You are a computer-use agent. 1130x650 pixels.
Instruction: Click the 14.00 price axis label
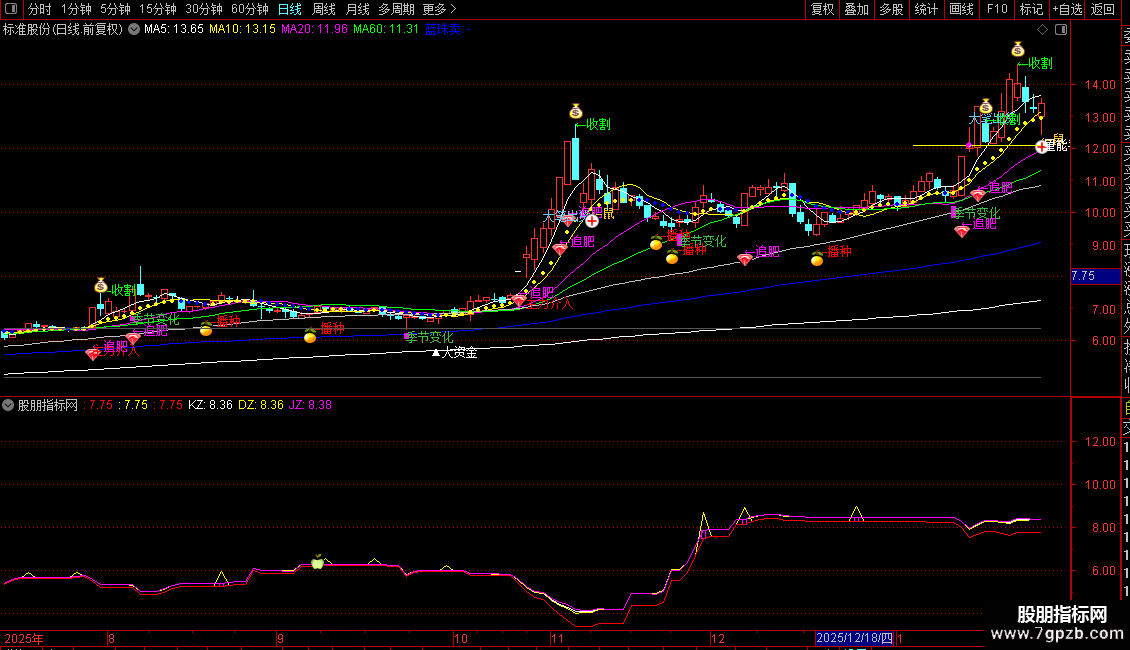(x=1100, y=84)
